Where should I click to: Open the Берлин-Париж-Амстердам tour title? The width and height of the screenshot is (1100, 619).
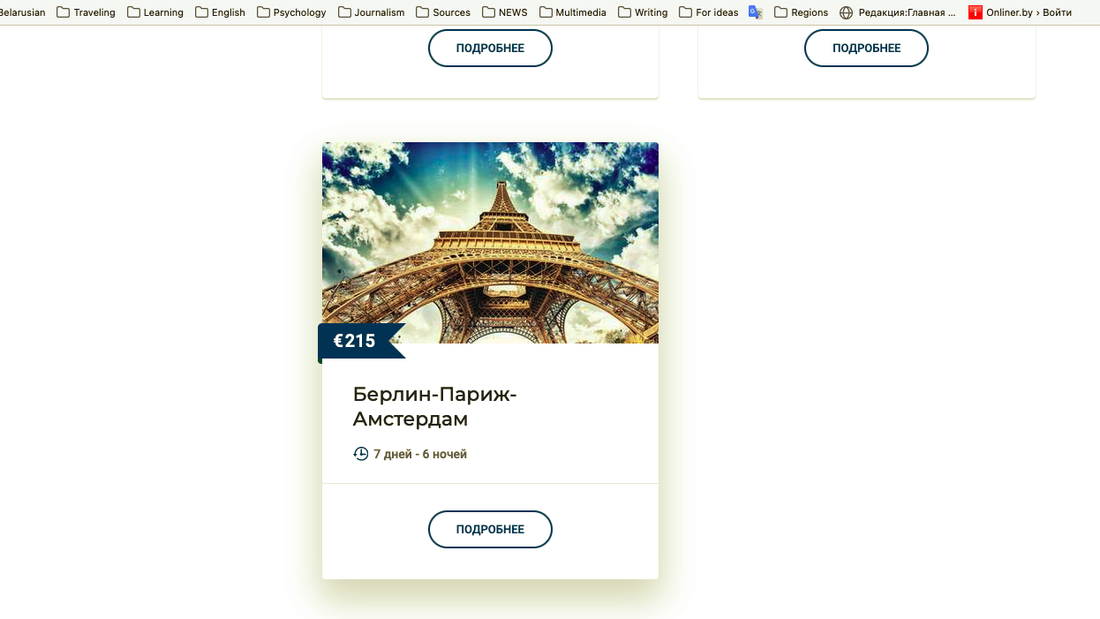pyautogui.click(x=434, y=406)
